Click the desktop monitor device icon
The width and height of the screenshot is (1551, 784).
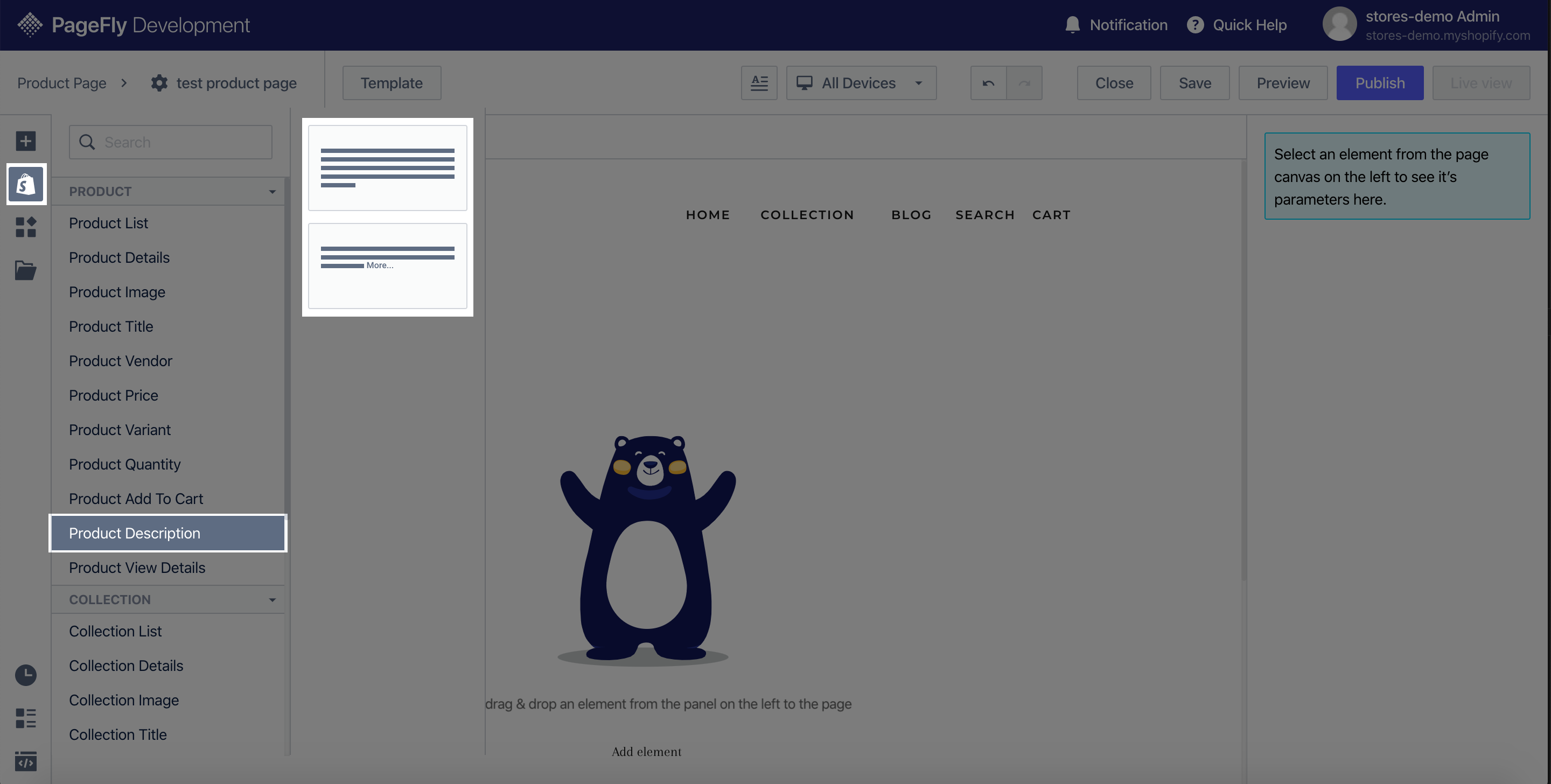[x=805, y=82]
